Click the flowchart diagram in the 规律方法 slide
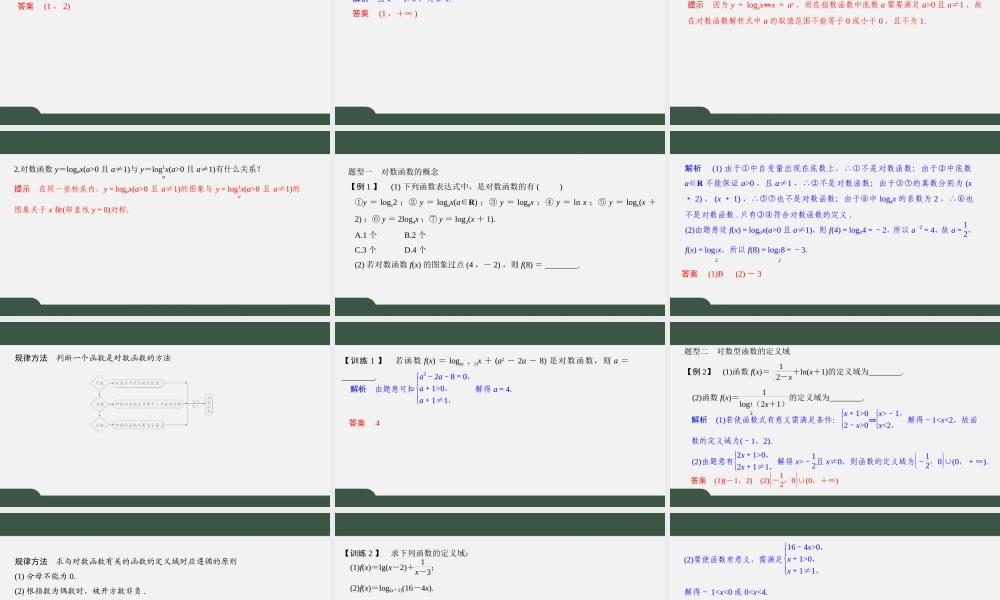 pyautogui.click(x=152, y=404)
